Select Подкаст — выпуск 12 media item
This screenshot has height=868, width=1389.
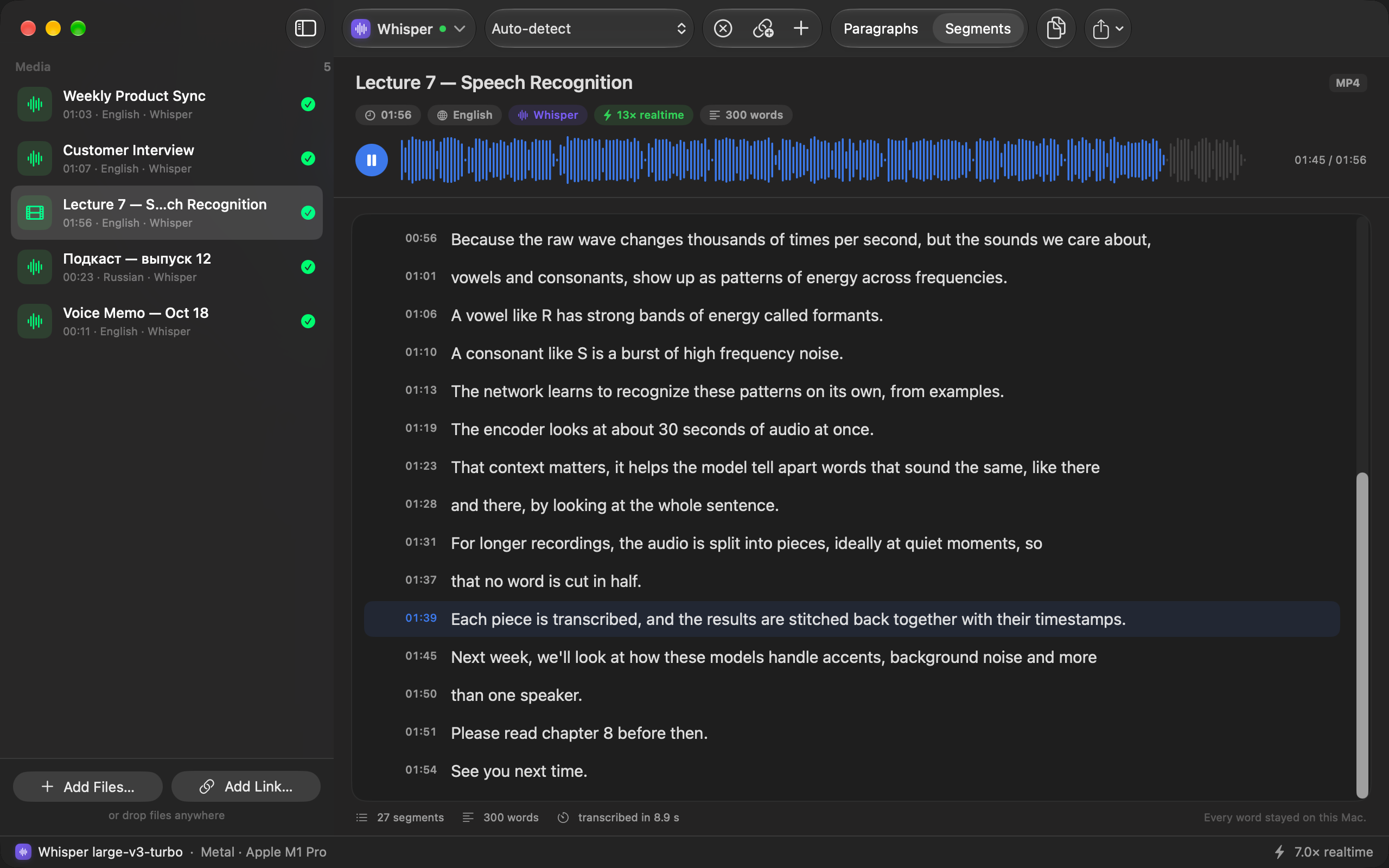(167, 267)
